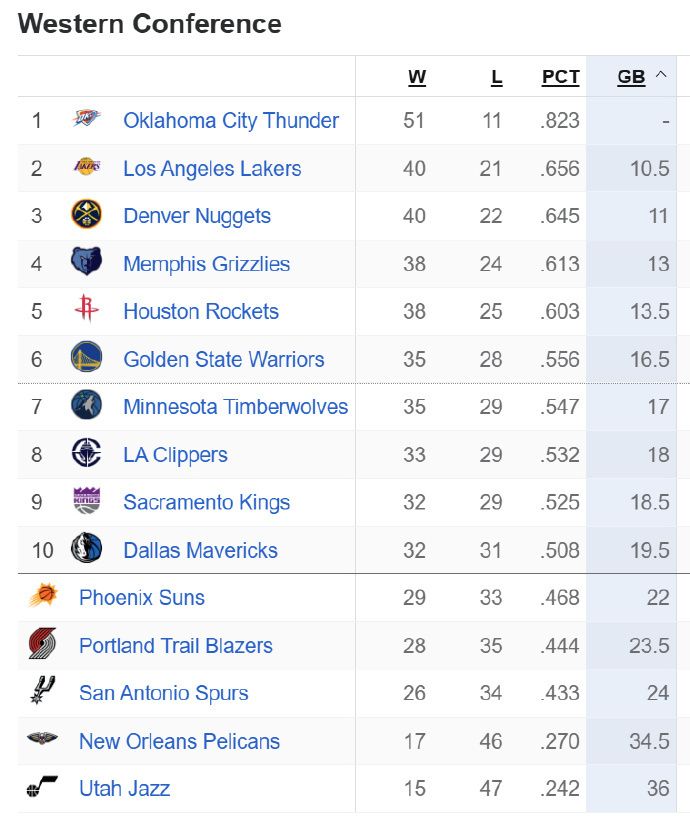
Task: Click the San Antonio Spurs logo
Action: (x=43, y=693)
